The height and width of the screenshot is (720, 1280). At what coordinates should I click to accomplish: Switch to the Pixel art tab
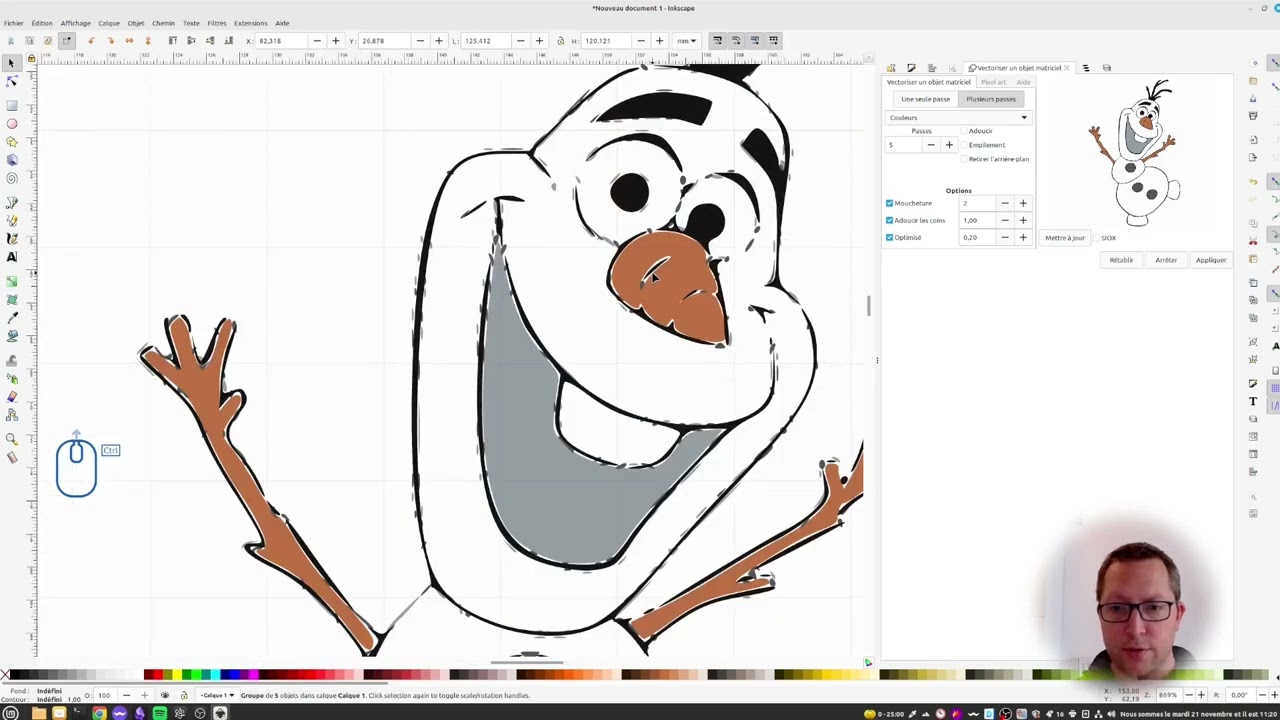click(x=994, y=82)
